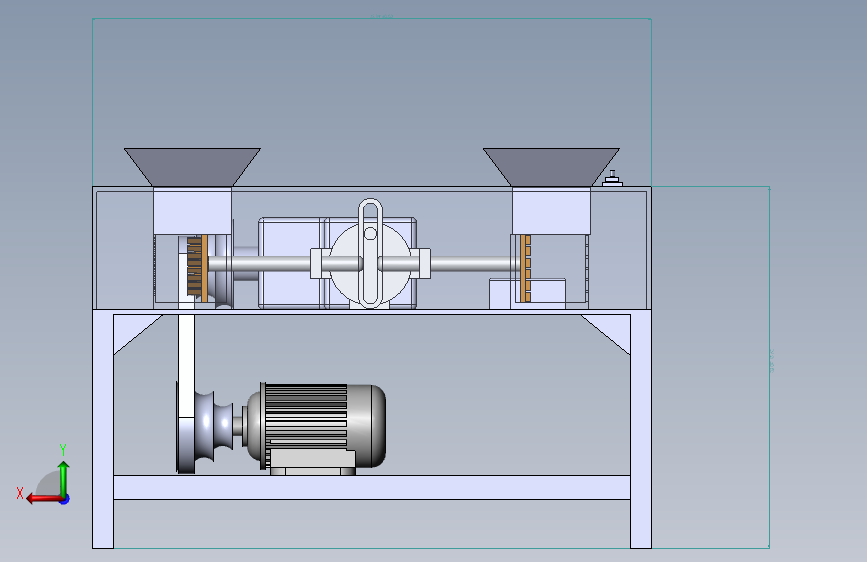
Task: Select the left hopper's rectangular chute
Action: (192, 211)
